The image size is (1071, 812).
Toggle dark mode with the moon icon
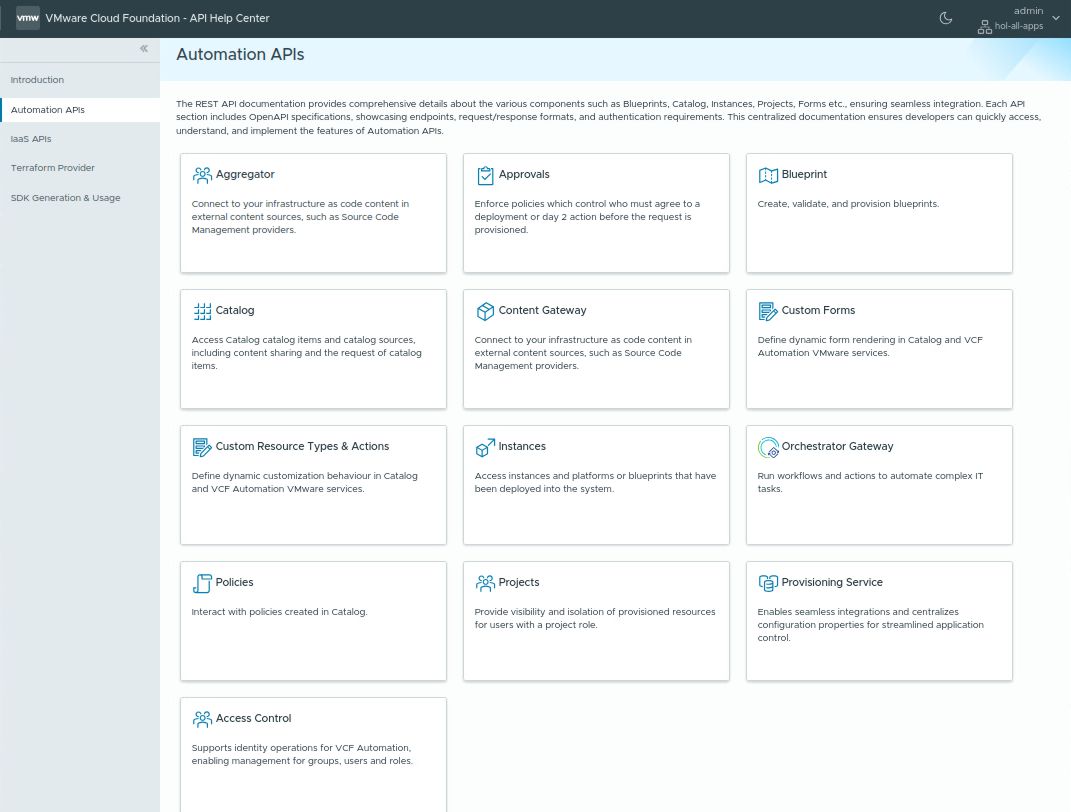tap(945, 18)
